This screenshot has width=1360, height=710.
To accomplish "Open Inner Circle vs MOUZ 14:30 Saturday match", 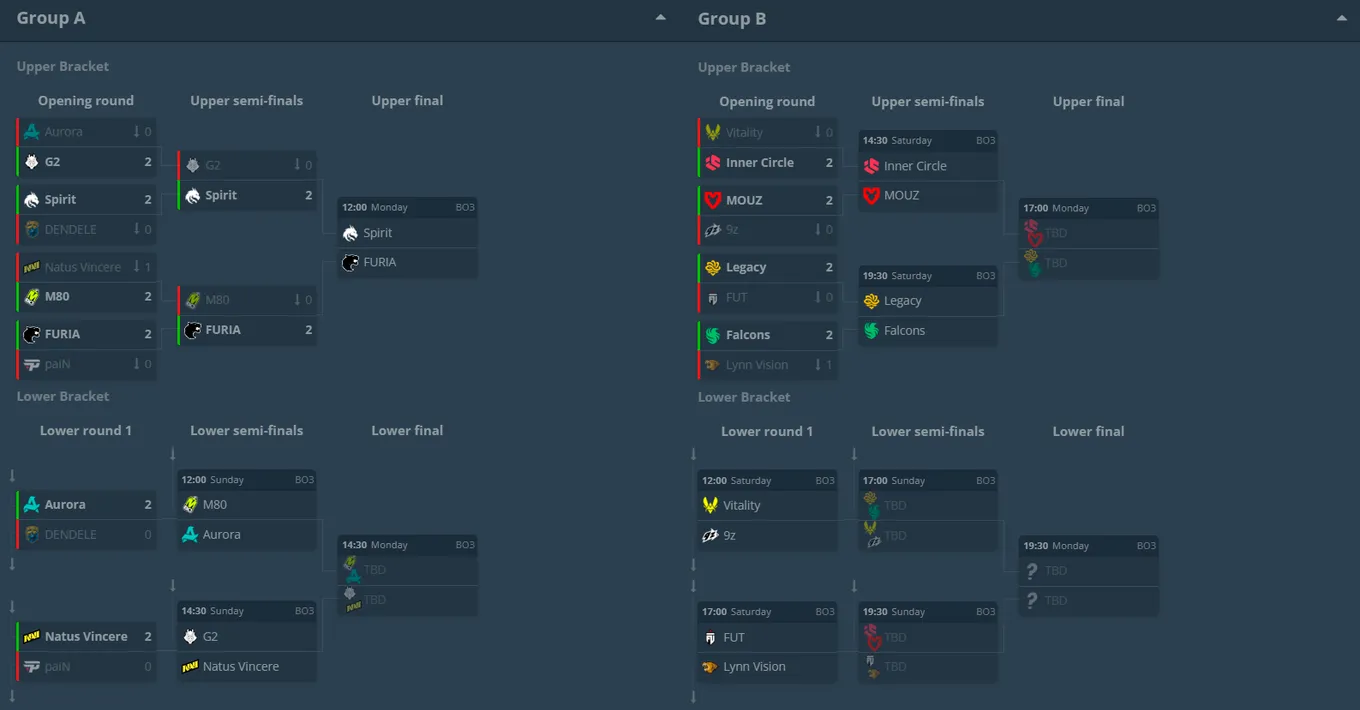I will (x=929, y=171).
